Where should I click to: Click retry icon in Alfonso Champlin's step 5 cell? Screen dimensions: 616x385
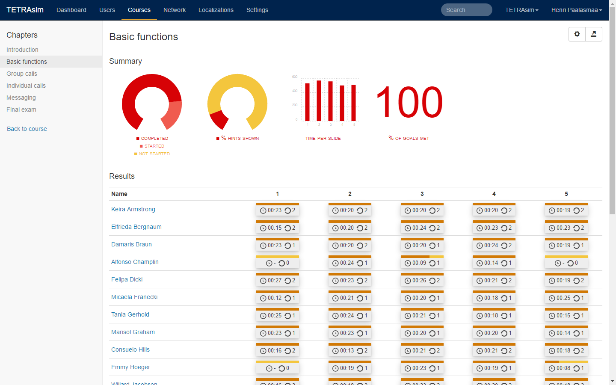click(x=570, y=263)
